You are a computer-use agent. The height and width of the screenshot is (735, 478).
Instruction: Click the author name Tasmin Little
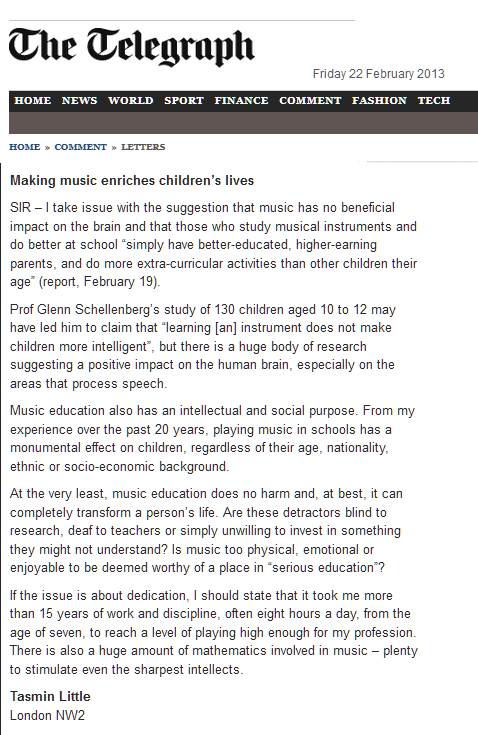[50, 697]
